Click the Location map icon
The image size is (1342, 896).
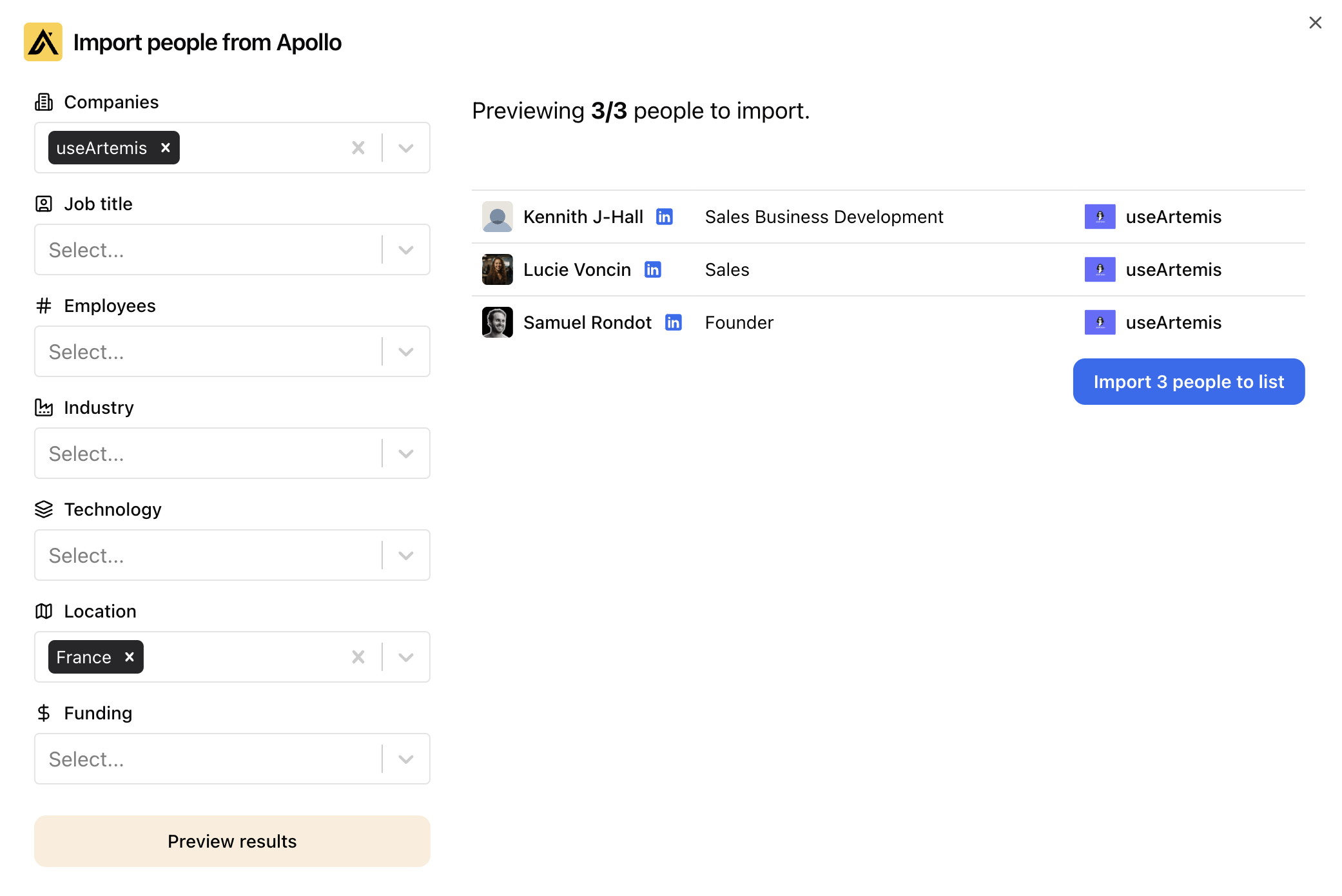pos(44,611)
